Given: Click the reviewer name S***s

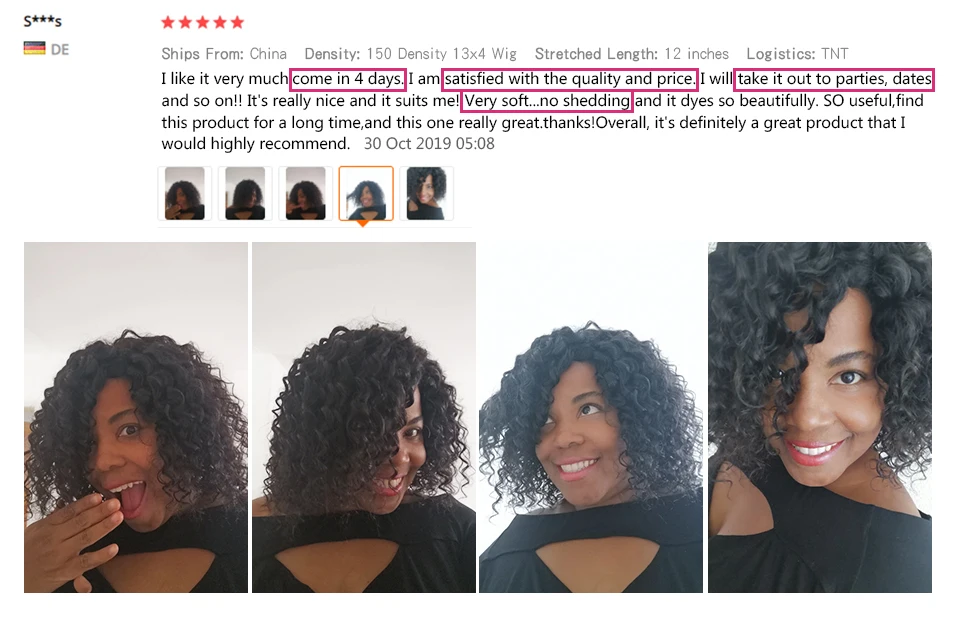Looking at the screenshot, I should click(43, 21).
